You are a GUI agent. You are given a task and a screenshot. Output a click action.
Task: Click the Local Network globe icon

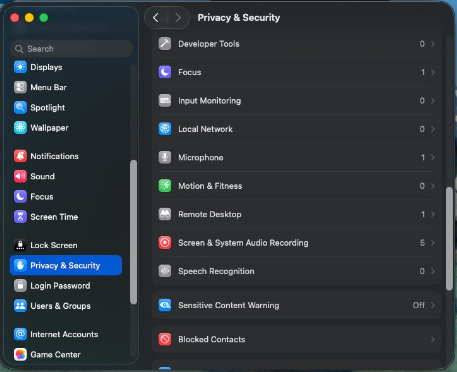[x=165, y=129]
